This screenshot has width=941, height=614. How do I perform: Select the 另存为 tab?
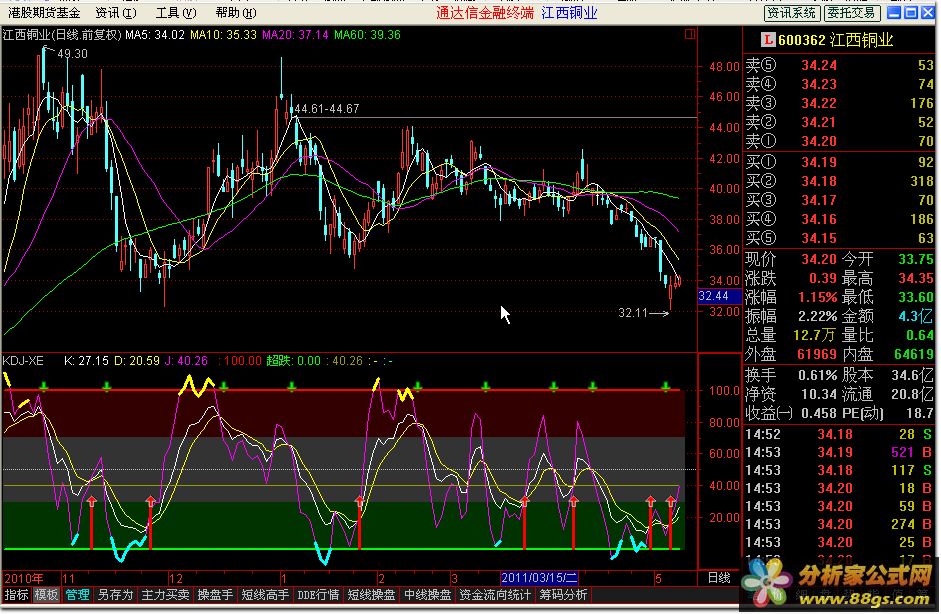click(x=115, y=595)
